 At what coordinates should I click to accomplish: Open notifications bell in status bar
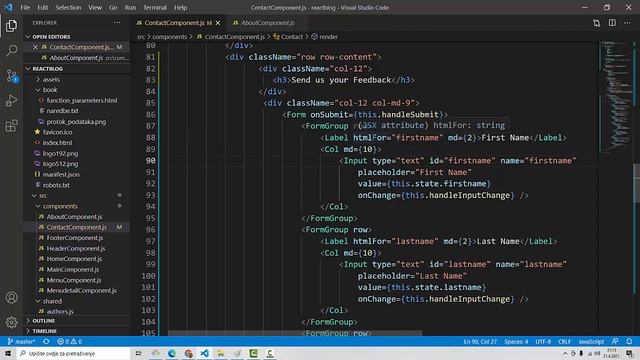click(629, 342)
